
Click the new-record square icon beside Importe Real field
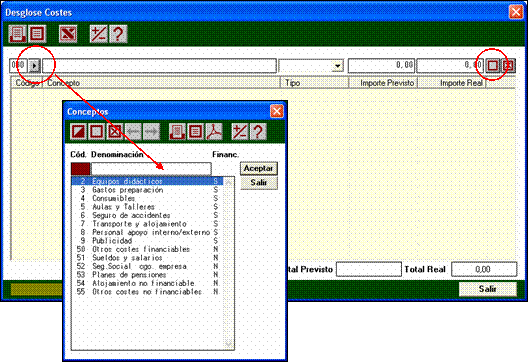493,65
